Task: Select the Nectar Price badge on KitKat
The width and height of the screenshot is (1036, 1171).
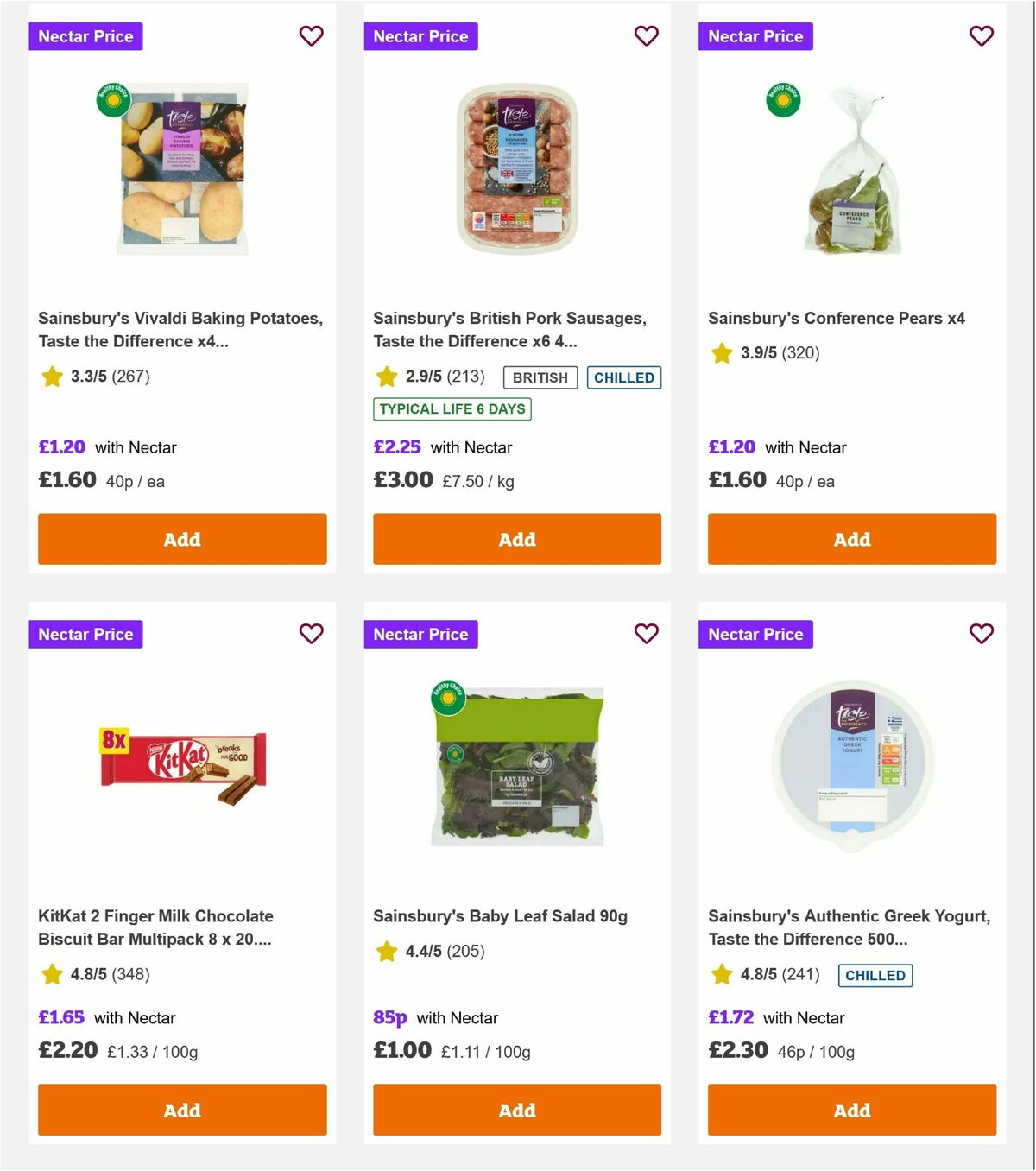Action: pyautogui.click(x=85, y=634)
